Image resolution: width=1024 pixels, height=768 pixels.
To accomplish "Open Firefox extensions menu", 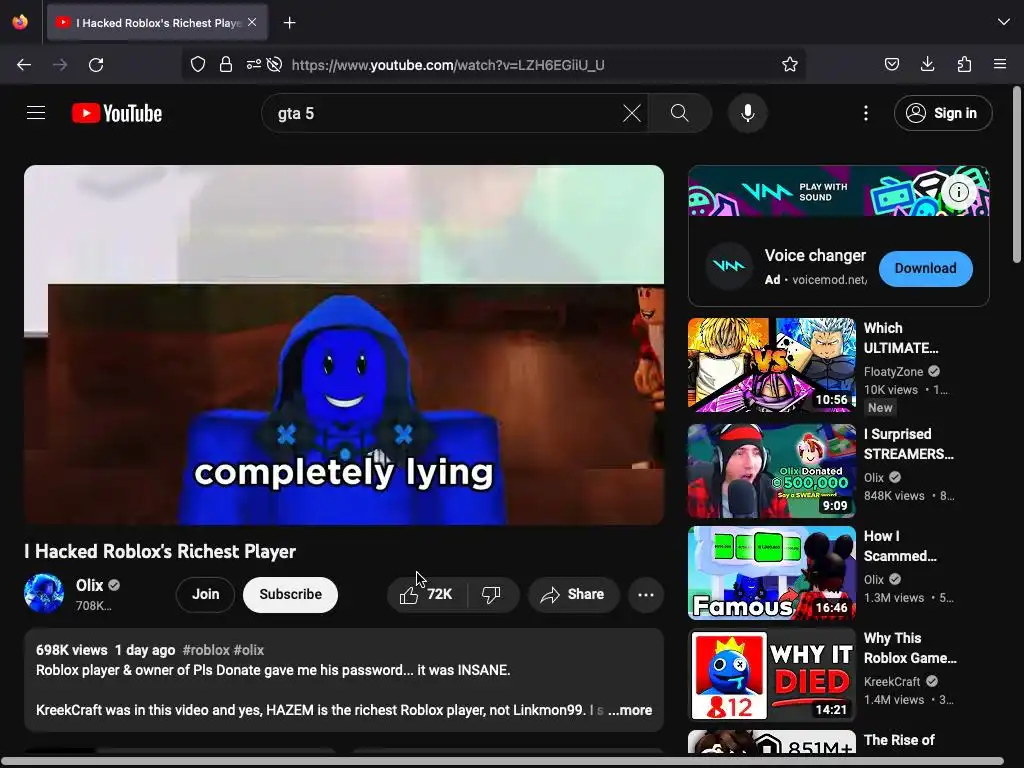I will pos(964,64).
